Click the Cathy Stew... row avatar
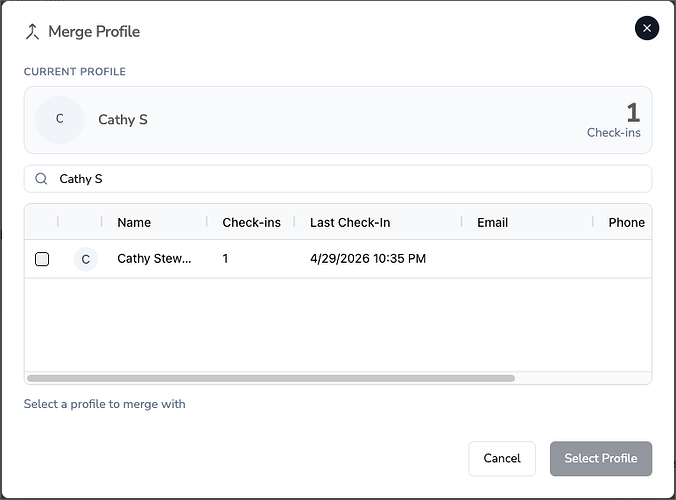The height and width of the screenshot is (500, 676). (x=85, y=259)
